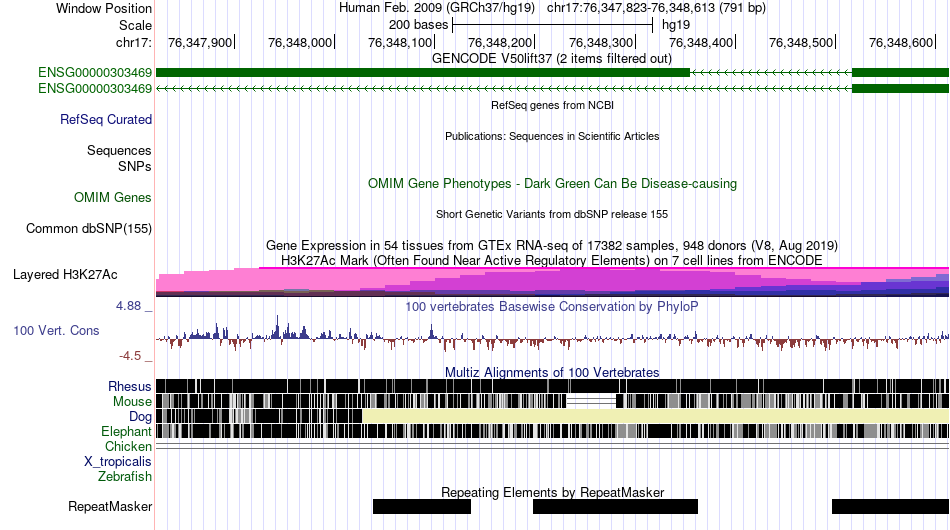Click the Elephant alignment bar
The height and width of the screenshot is (530, 950).
pyautogui.click(x=552, y=431)
